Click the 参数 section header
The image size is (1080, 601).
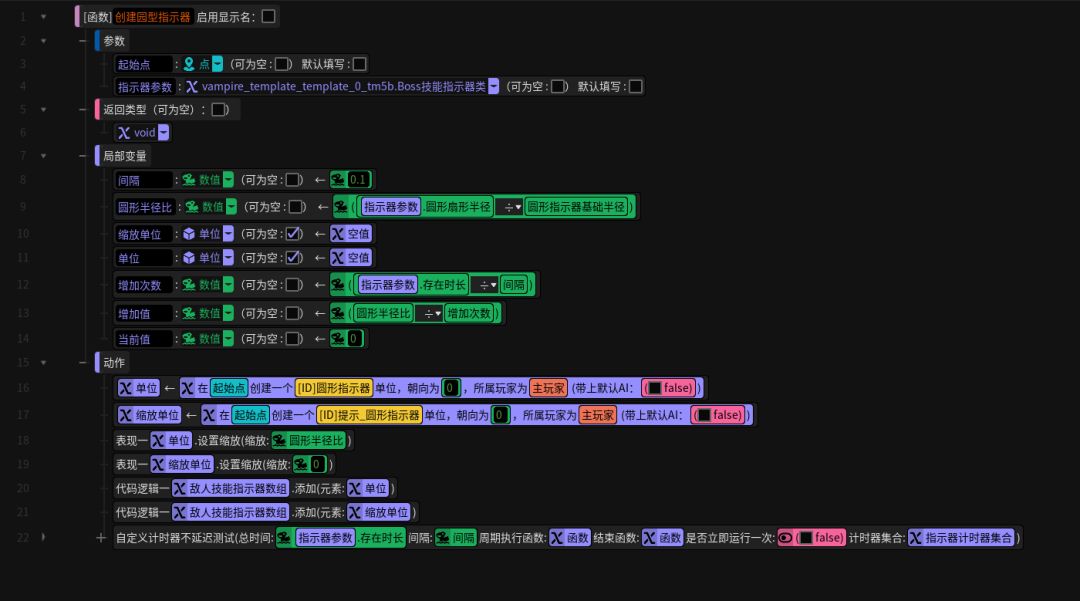[x=114, y=41]
